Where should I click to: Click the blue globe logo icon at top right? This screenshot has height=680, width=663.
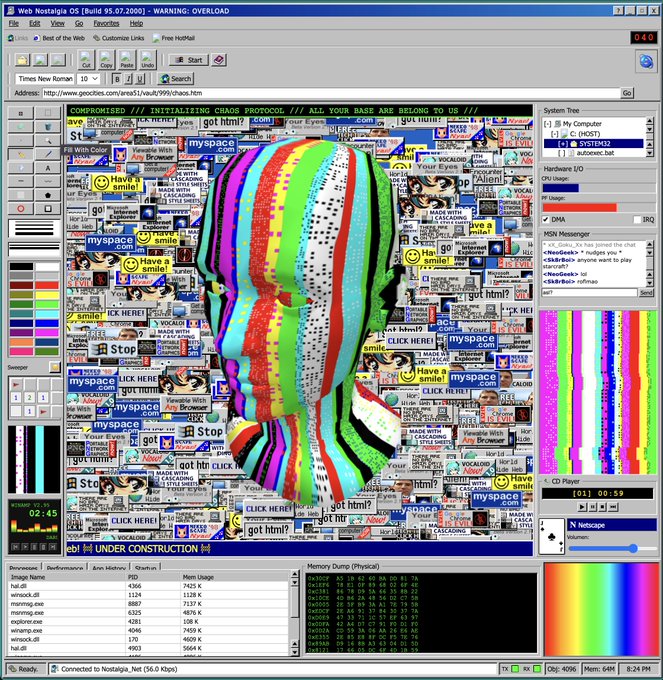[x=646, y=62]
